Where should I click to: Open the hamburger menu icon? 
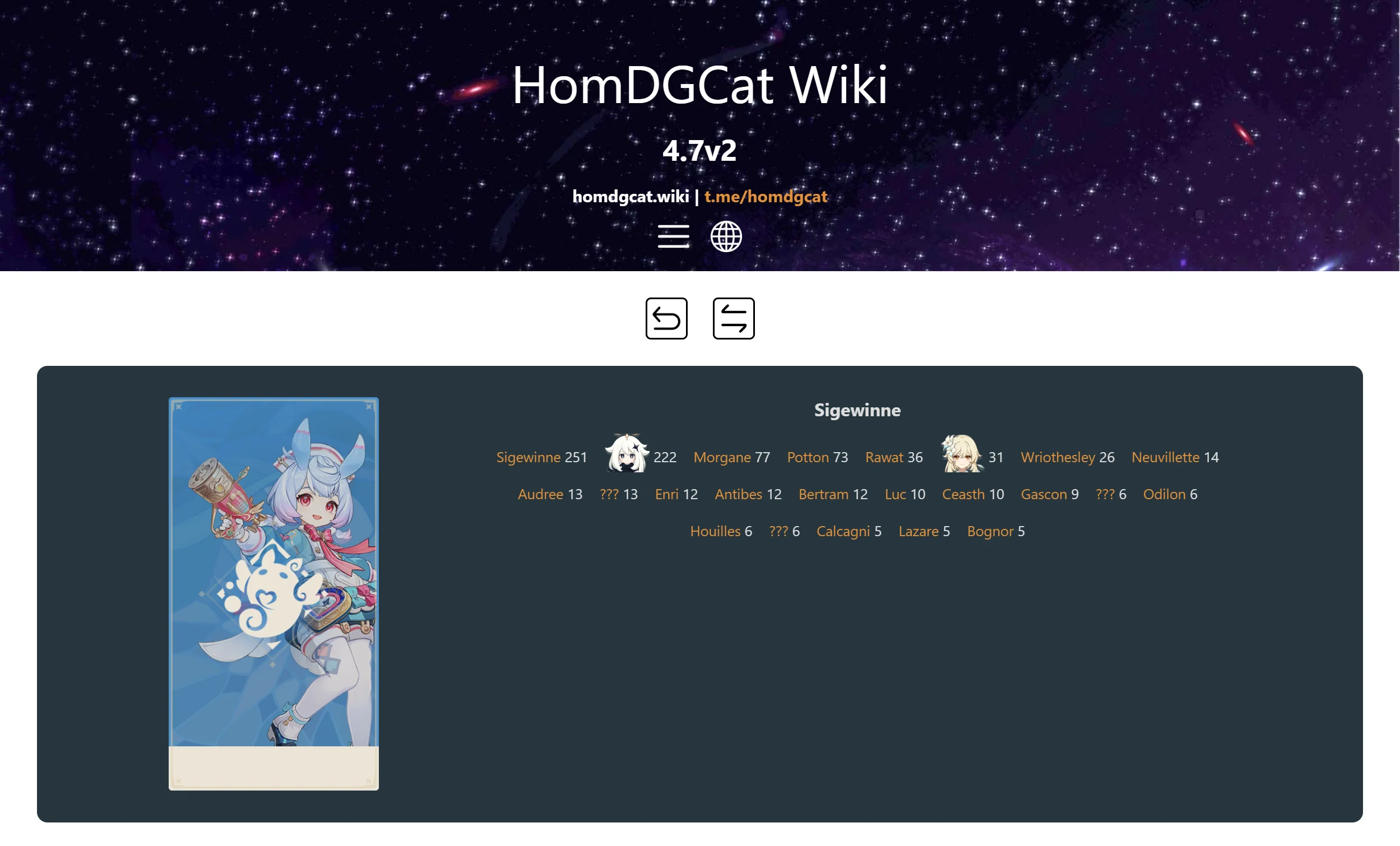tap(673, 236)
